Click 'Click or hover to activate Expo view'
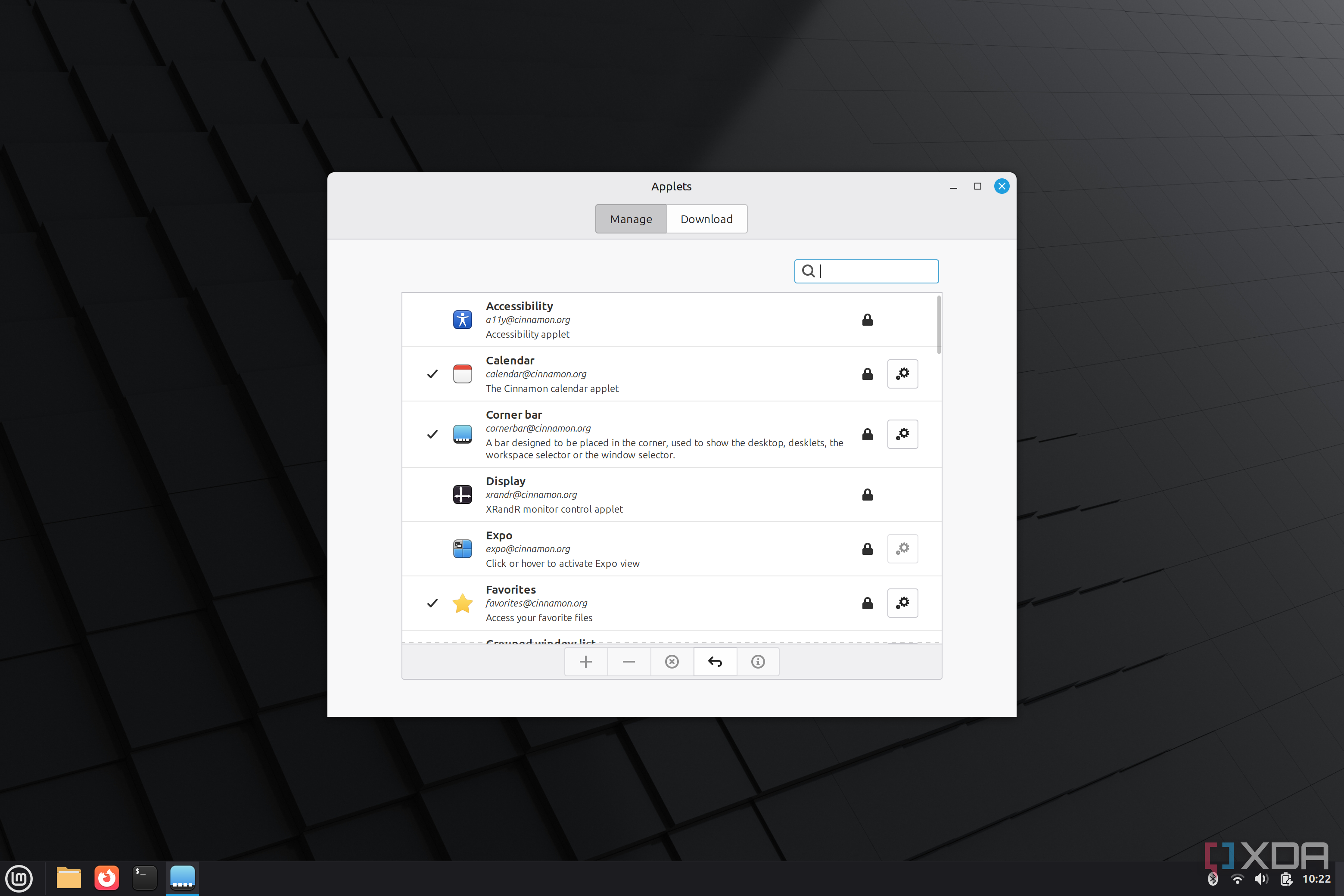 (x=563, y=563)
